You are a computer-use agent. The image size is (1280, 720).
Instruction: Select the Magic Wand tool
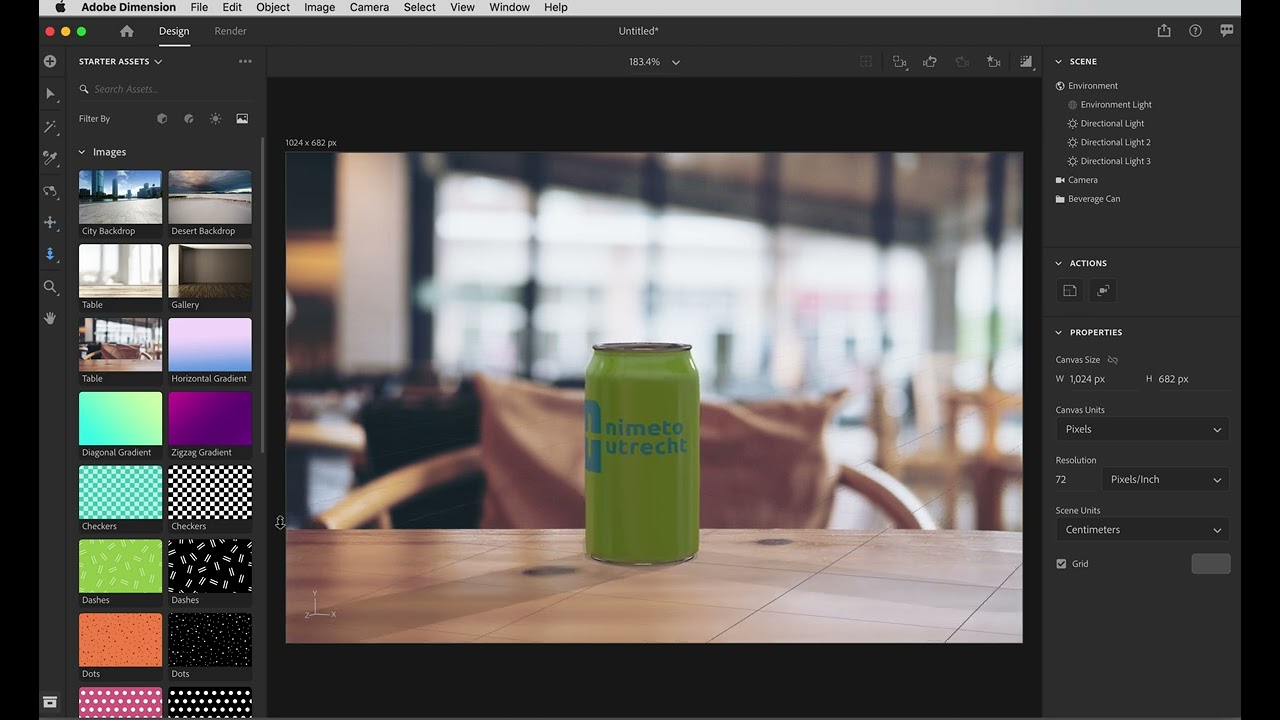(x=50, y=126)
